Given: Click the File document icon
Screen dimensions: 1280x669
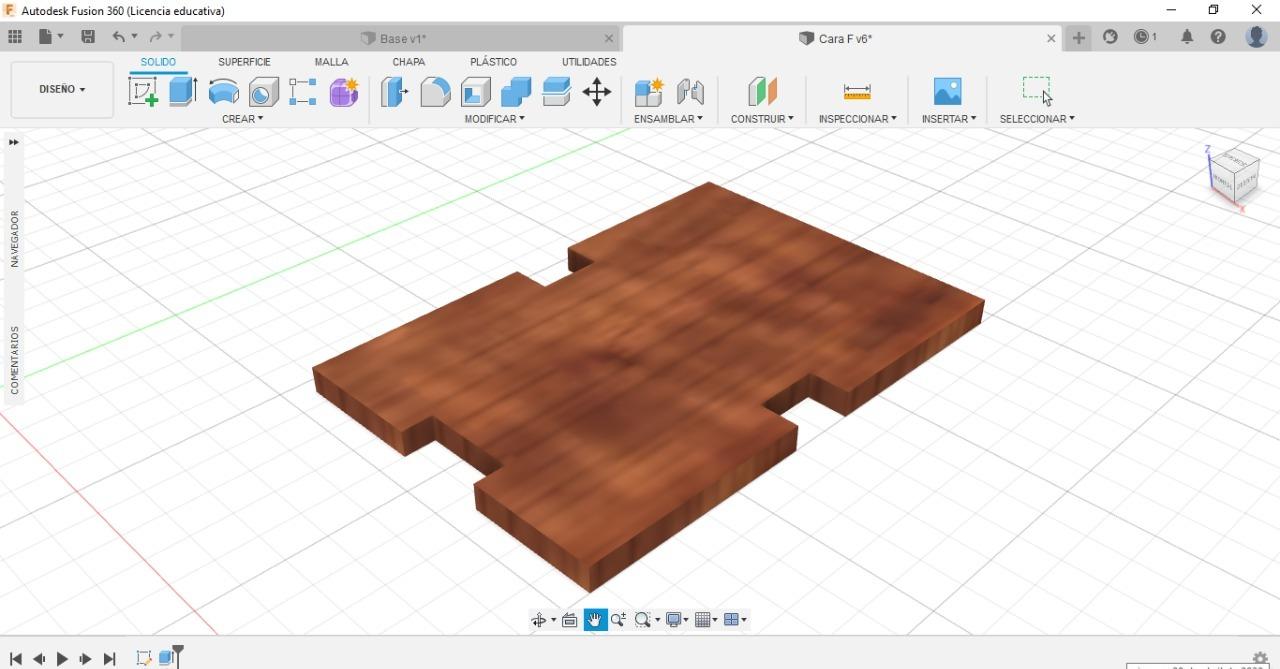Looking at the screenshot, I should [46, 37].
